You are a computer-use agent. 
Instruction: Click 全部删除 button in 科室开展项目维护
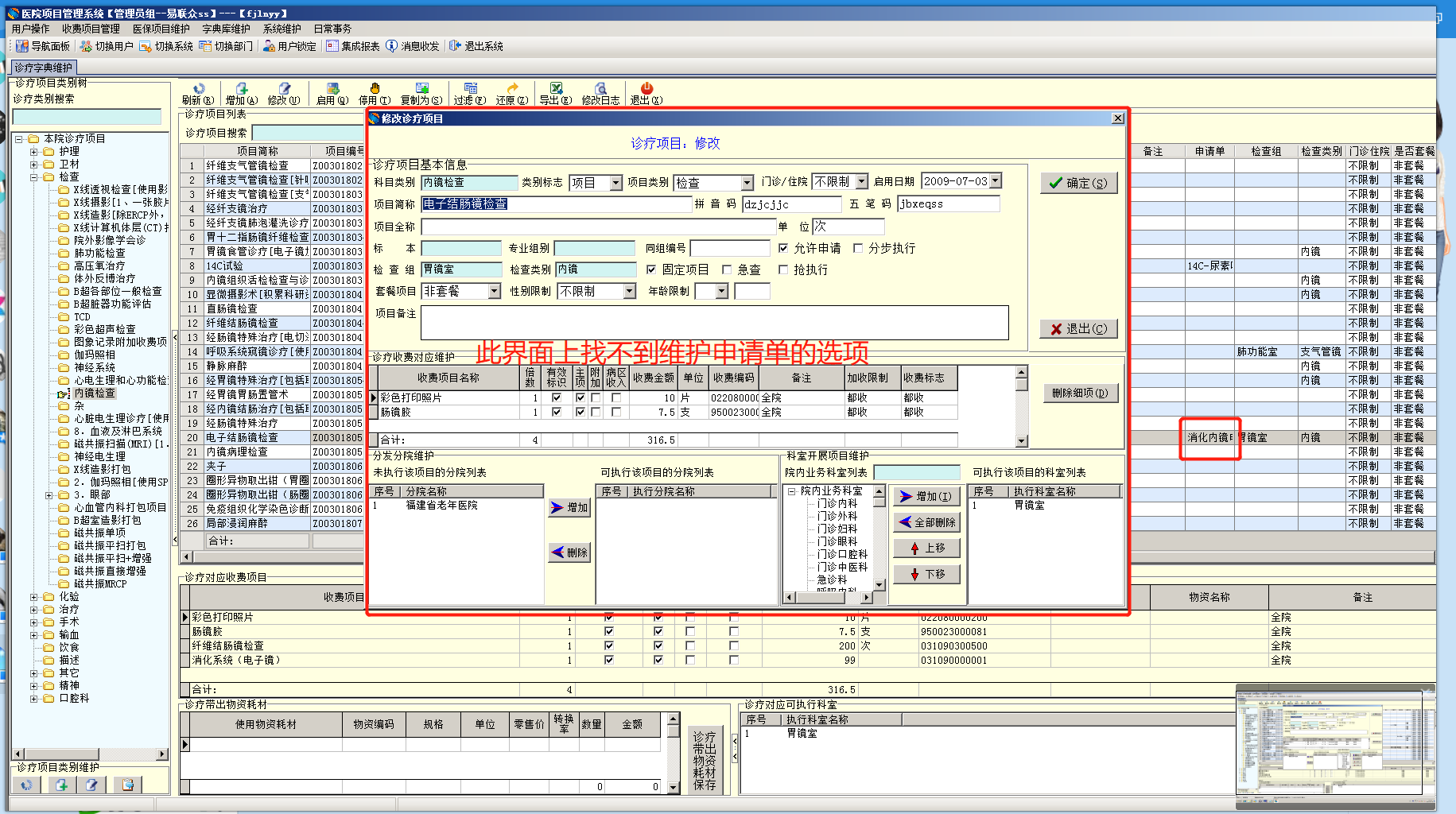pos(926,522)
